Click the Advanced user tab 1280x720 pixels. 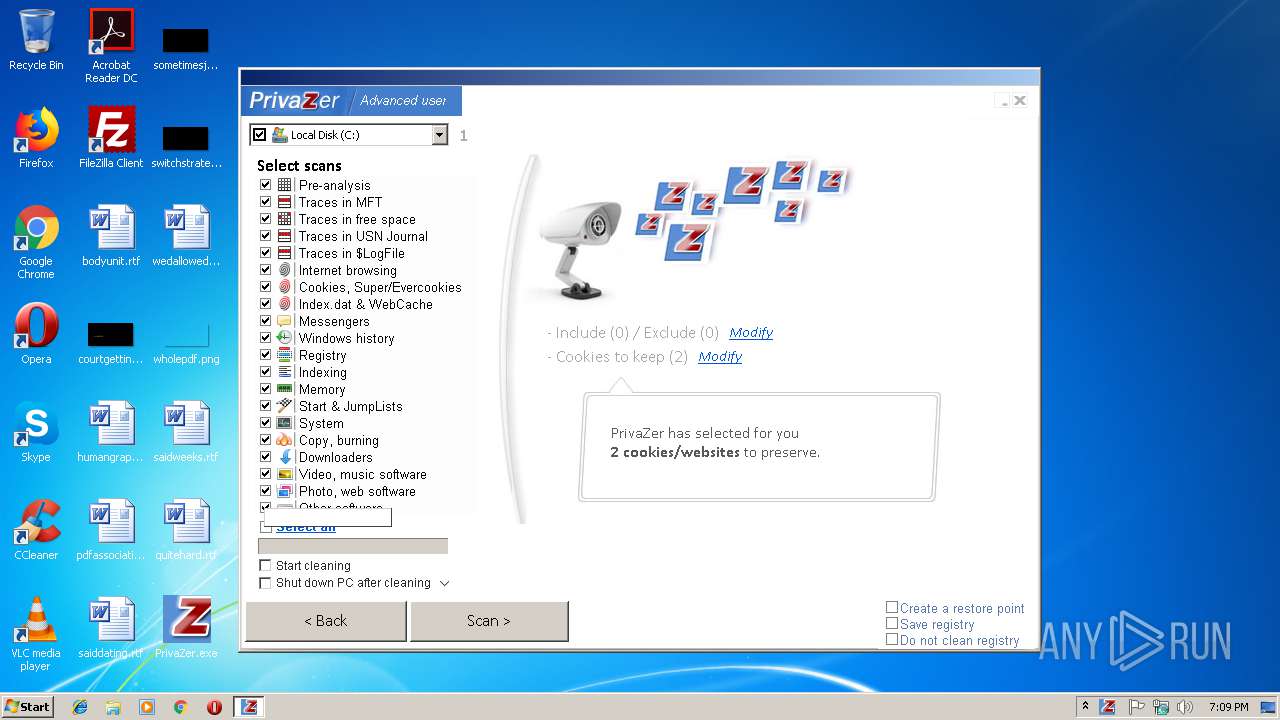coord(404,100)
